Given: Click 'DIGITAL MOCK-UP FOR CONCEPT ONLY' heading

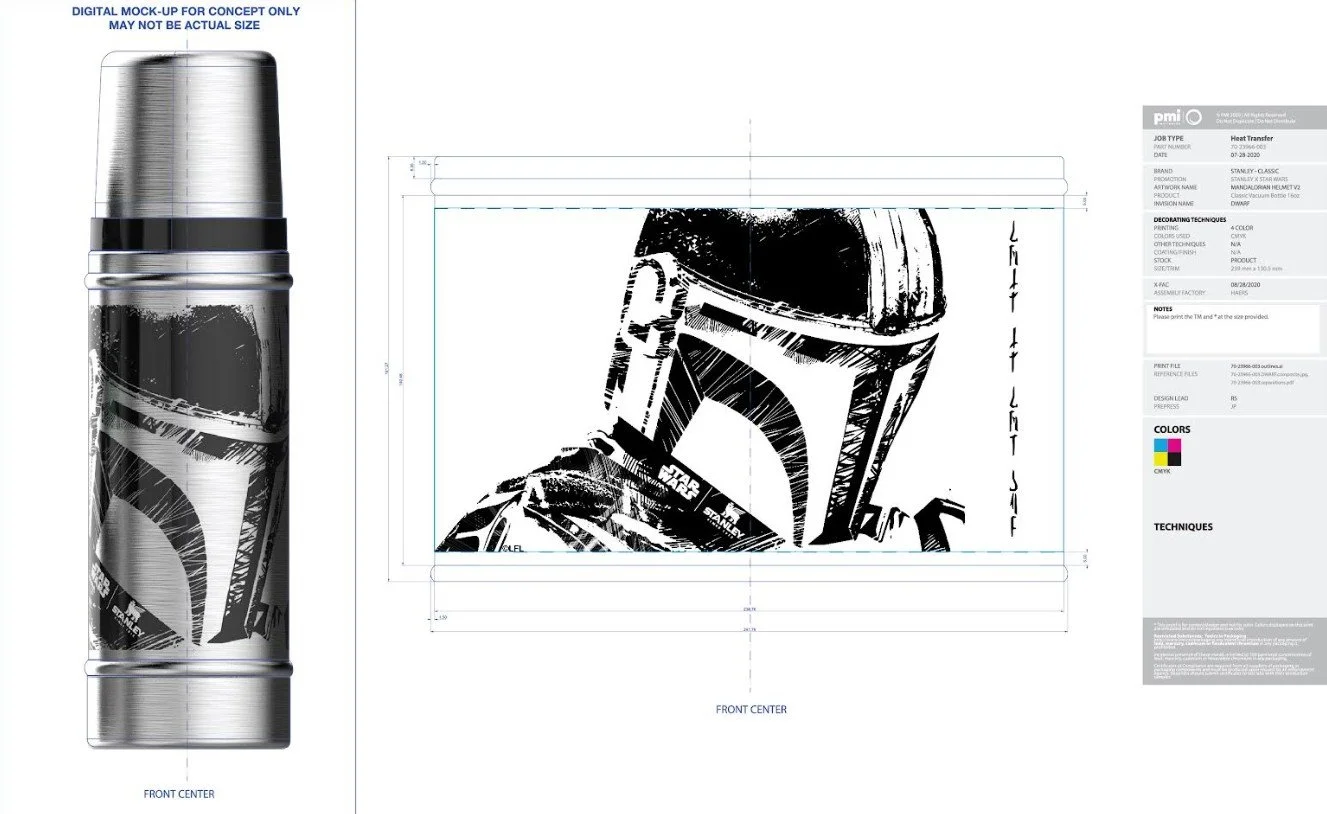Looking at the screenshot, I should tap(186, 12).
